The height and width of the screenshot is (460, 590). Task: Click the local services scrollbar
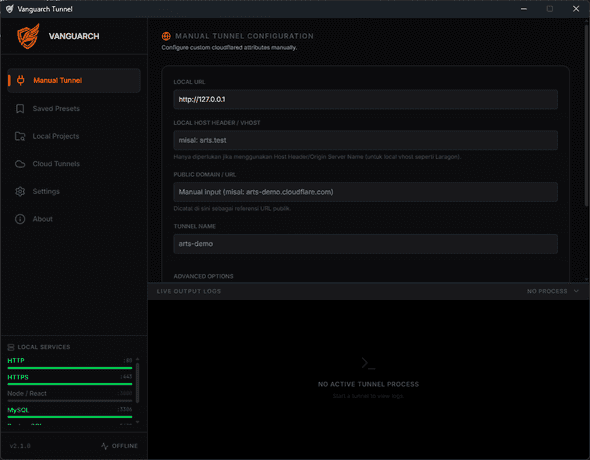[137, 383]
